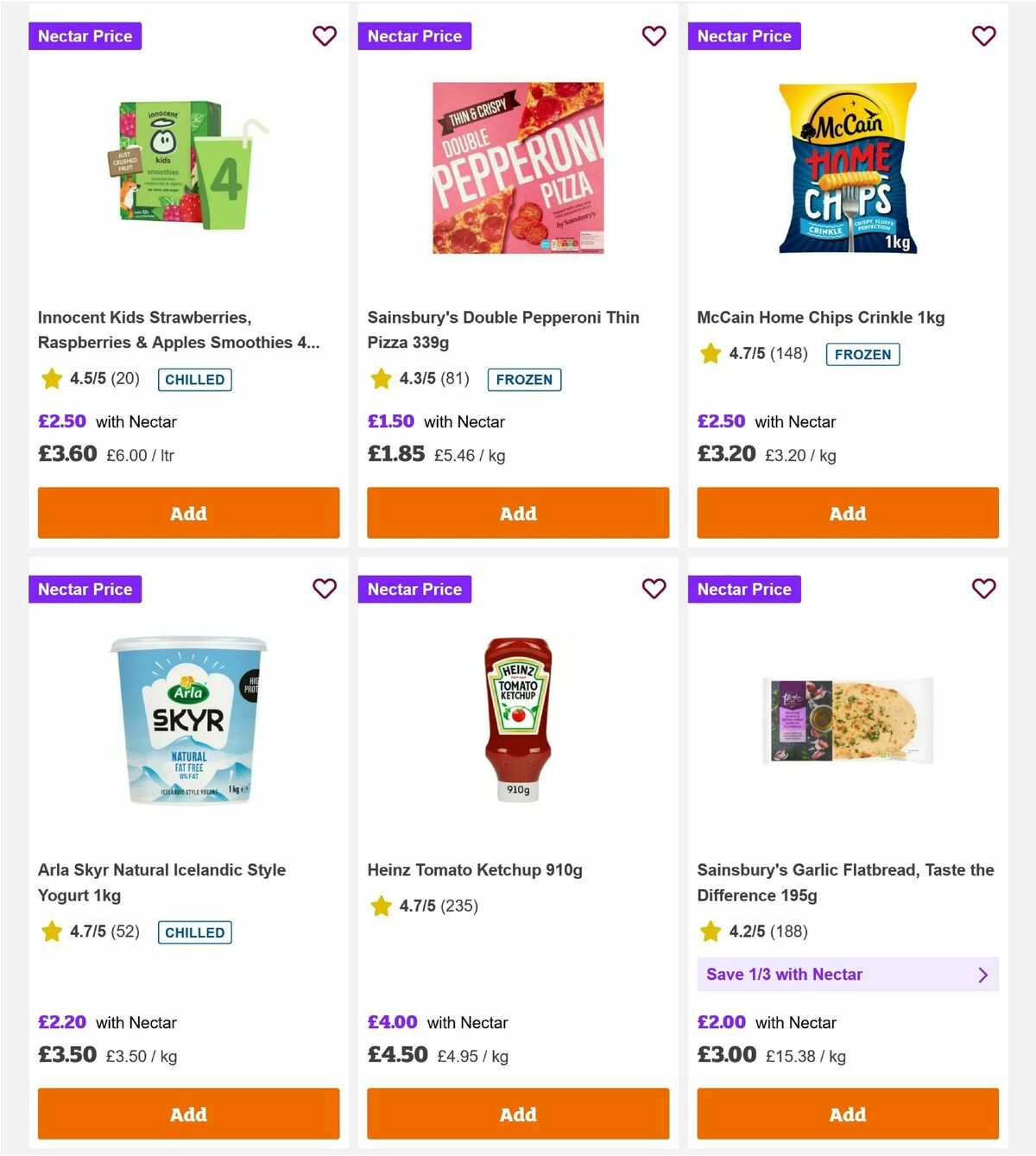Toggle the CHILLED label on Arla Skyr Yogurt
Viewport: 1036px width, 1156px height.
coord(194,932)
